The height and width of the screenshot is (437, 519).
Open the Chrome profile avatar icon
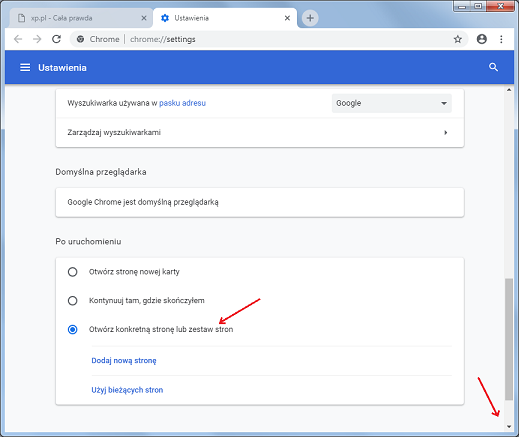pyautogui.click(x=482, y=39)
